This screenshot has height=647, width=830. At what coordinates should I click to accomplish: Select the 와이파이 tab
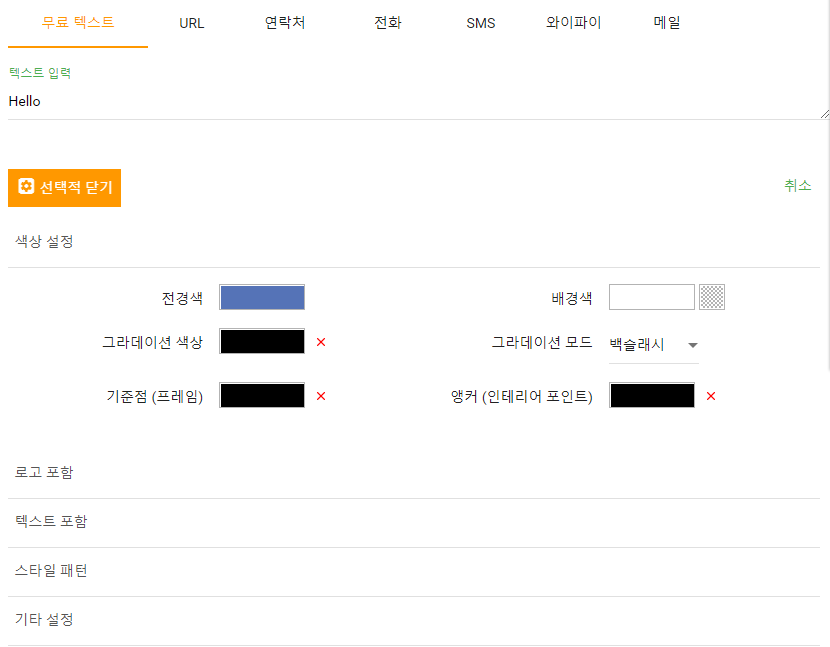point(574,22)
